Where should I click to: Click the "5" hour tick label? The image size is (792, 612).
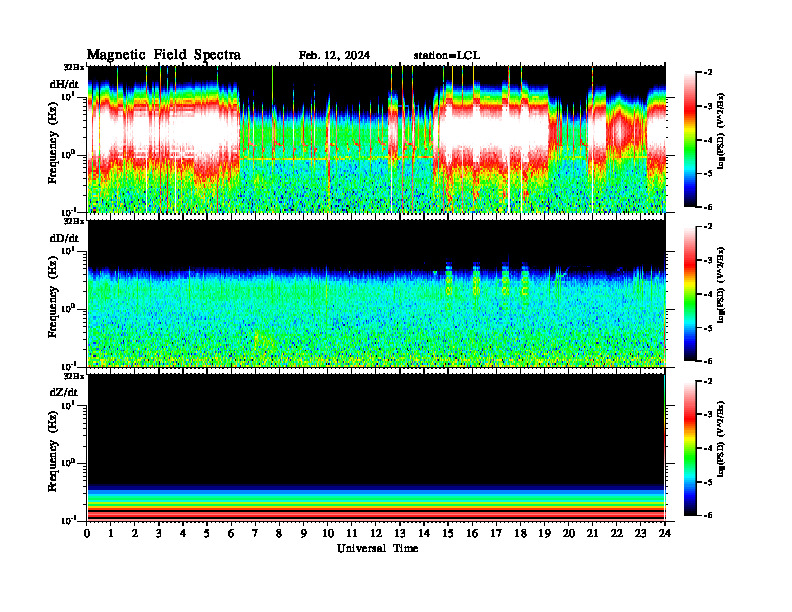[x=207, y=533]
